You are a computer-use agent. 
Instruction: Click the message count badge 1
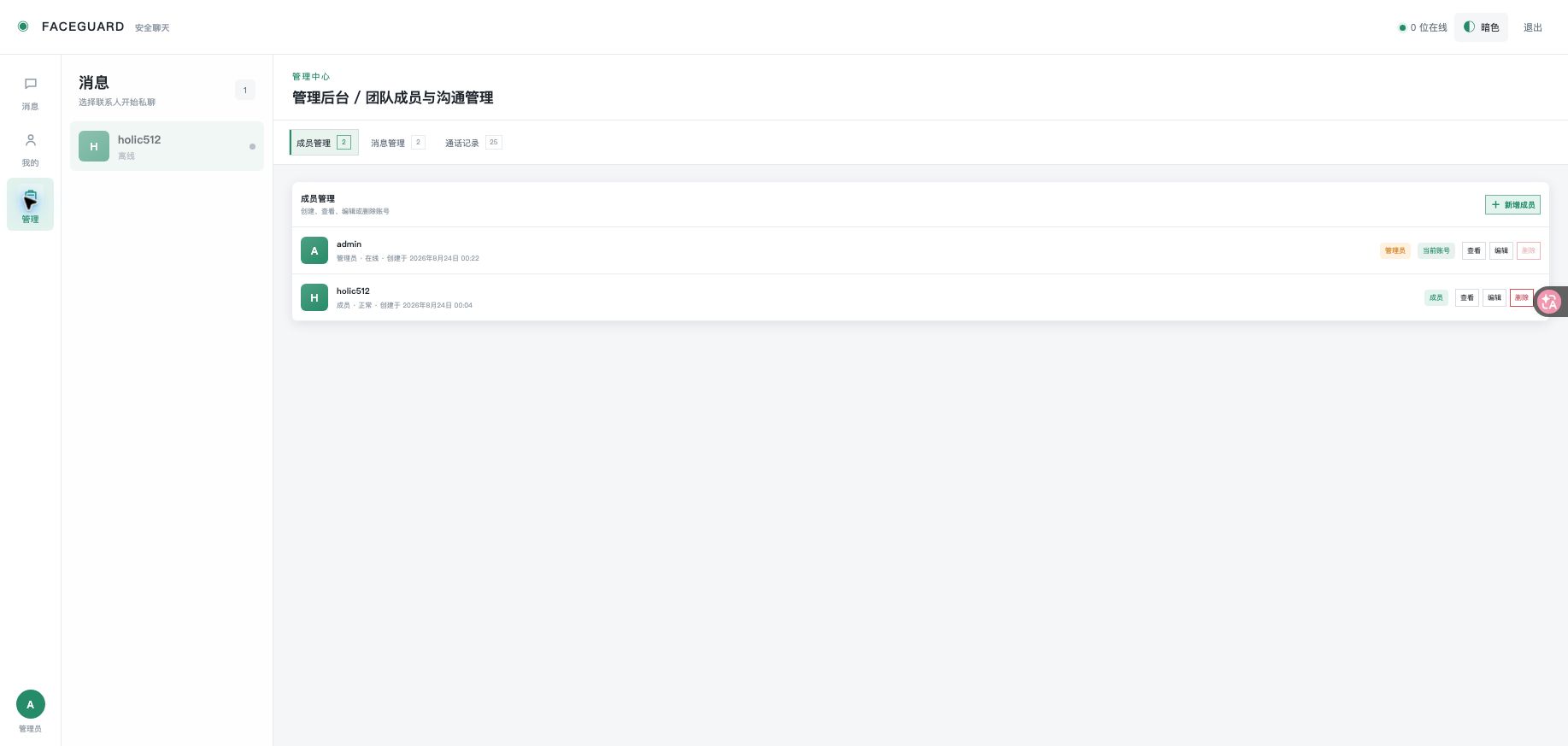[x=245, y=90]
